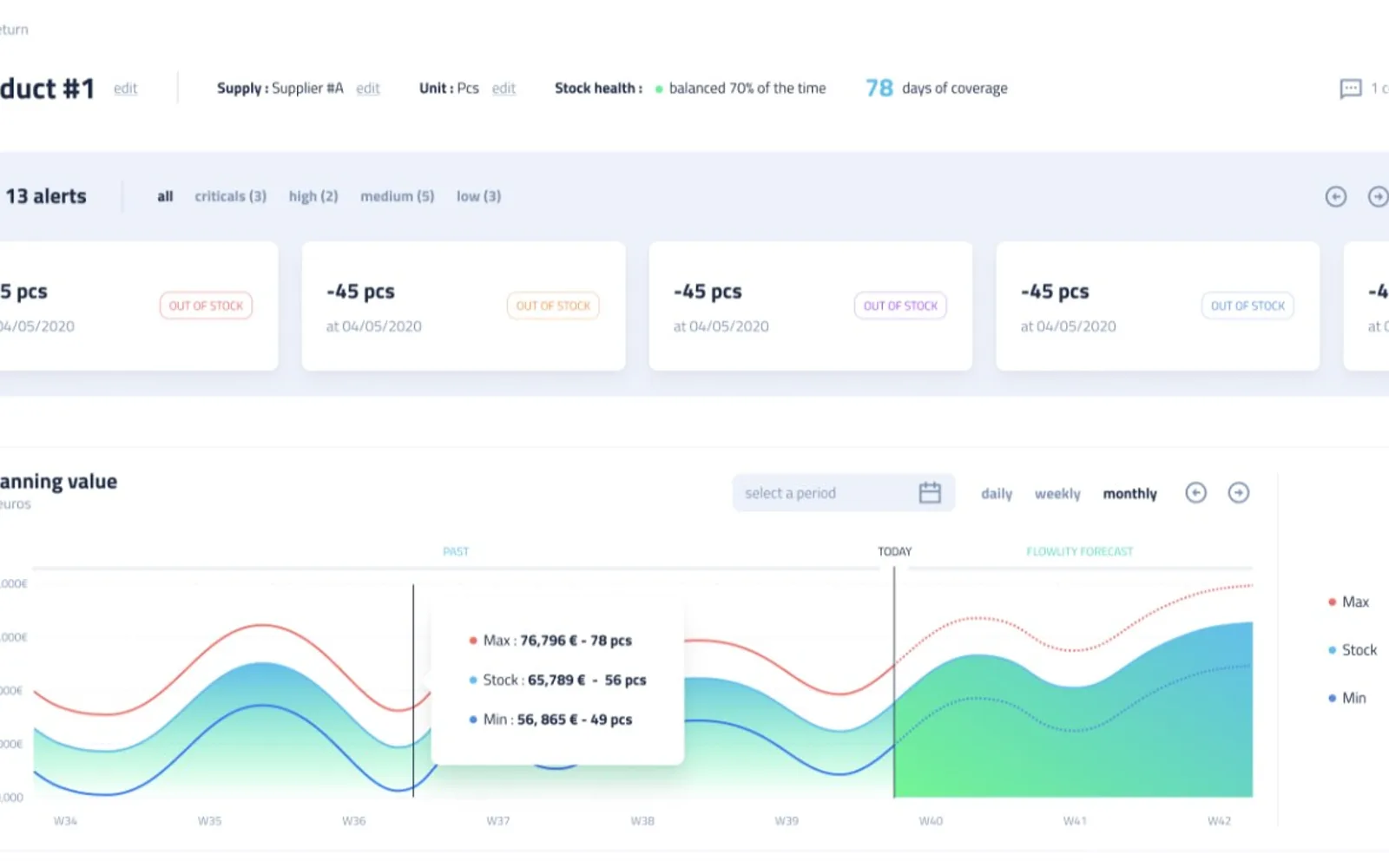1389x868 pixels.
Task: Filter alerts by high (2)
Action: click(313, 196)
